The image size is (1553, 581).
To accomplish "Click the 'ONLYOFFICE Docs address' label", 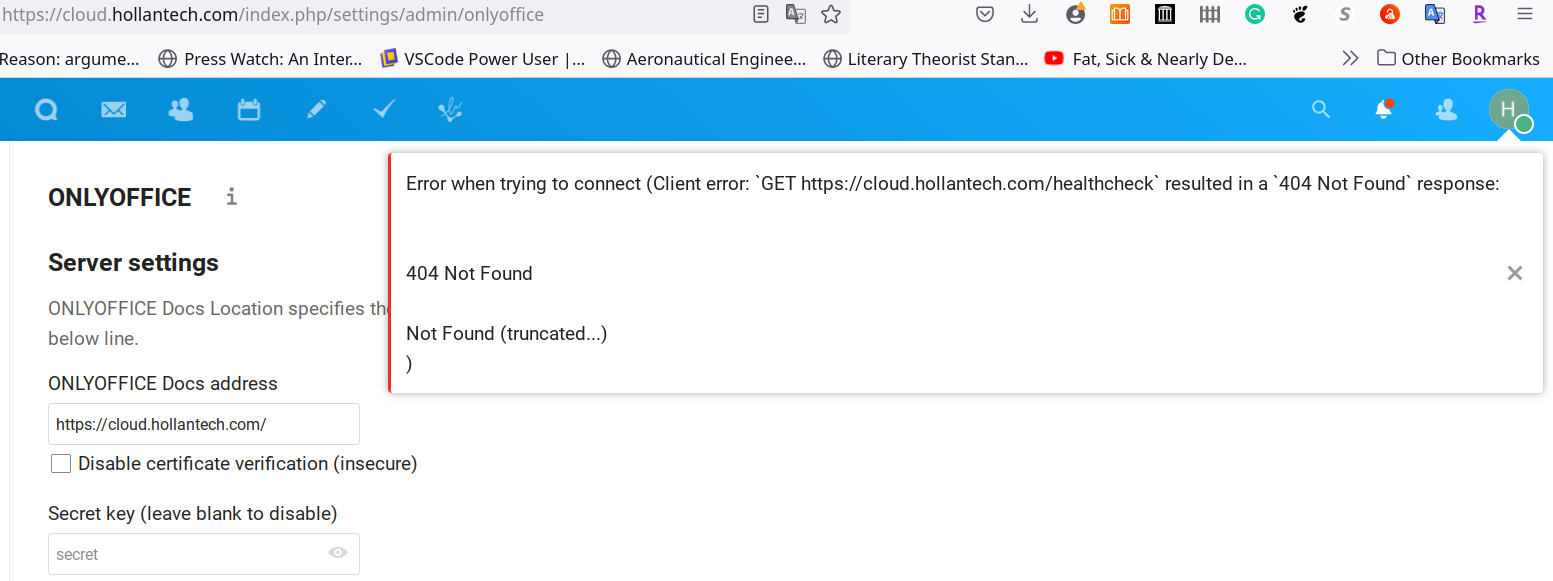I will click(x=163, y=384).
